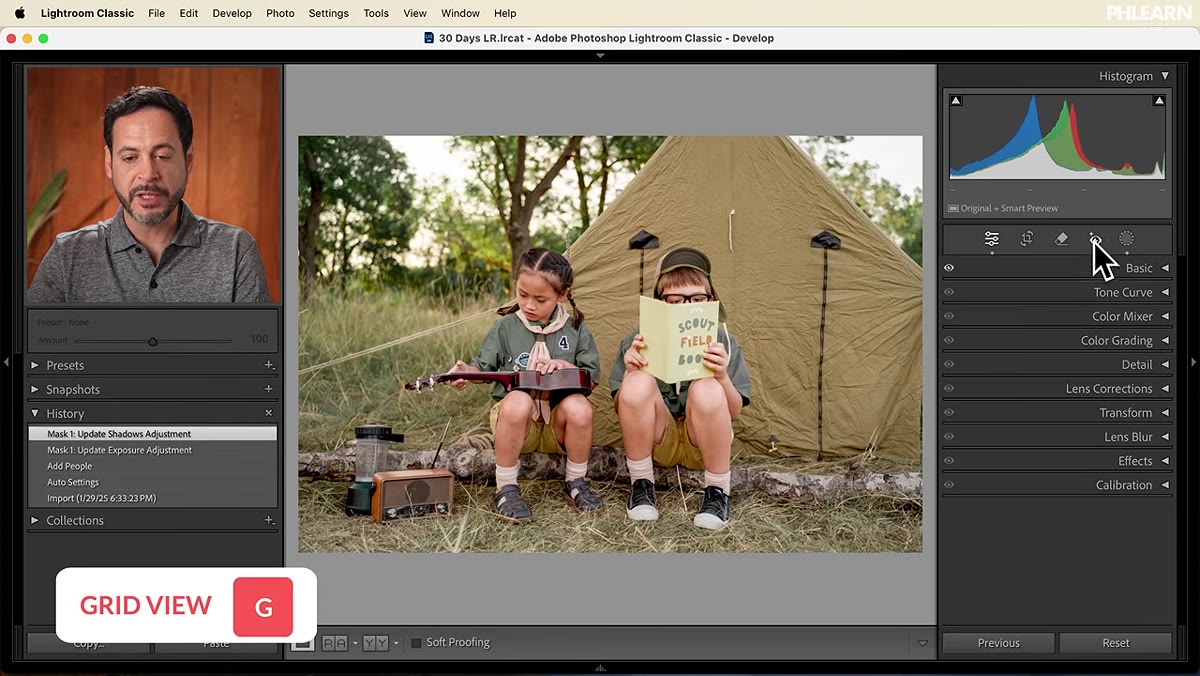Viewport: 1200px width, 676px height.
Task: Move the preset Amount slider handle
Action: (153, 341)
